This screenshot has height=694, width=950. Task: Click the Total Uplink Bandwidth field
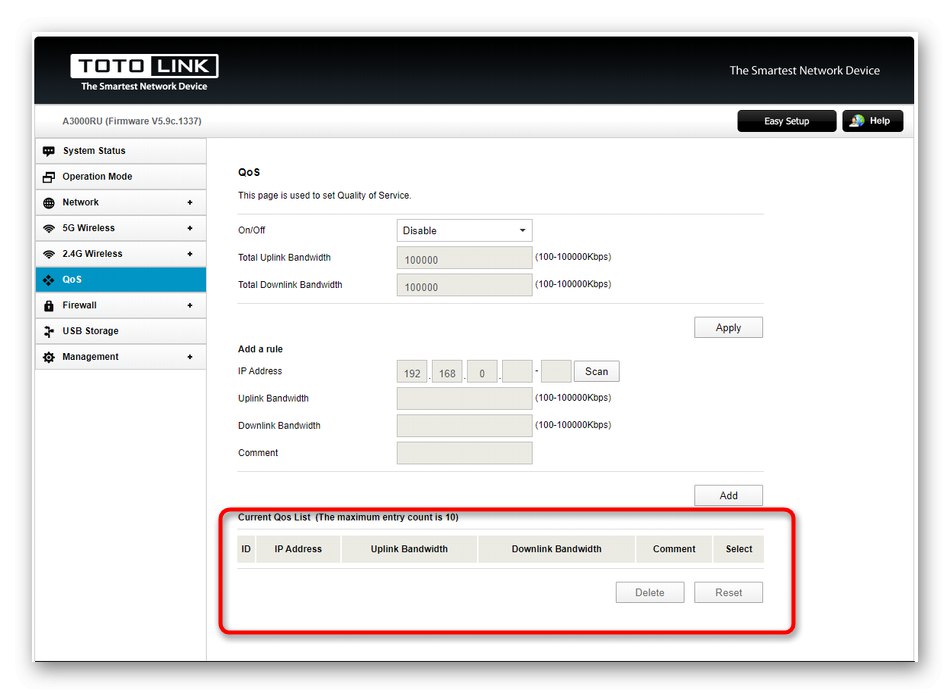[464, 258]
